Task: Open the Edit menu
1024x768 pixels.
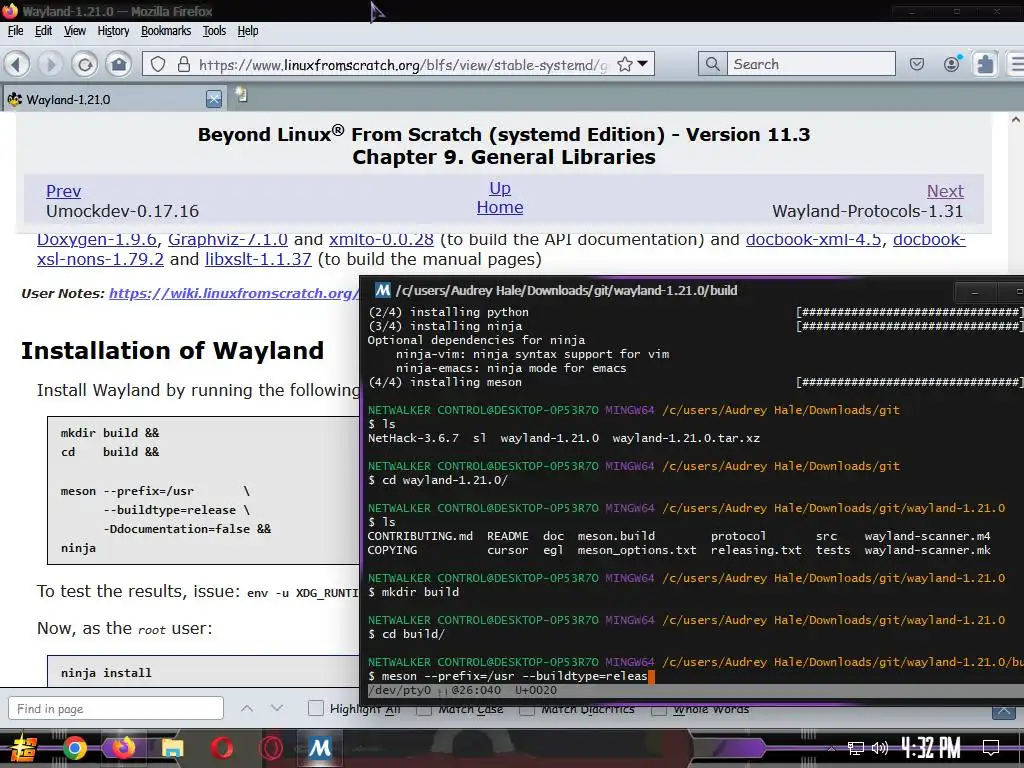Action: [43, 31]
